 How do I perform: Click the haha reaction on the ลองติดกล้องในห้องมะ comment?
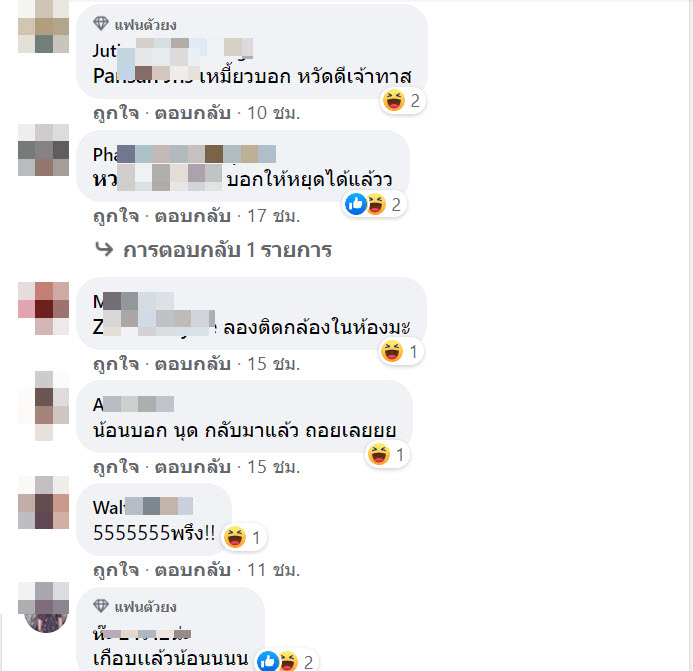pyautogui.click(x=400, y=352)
